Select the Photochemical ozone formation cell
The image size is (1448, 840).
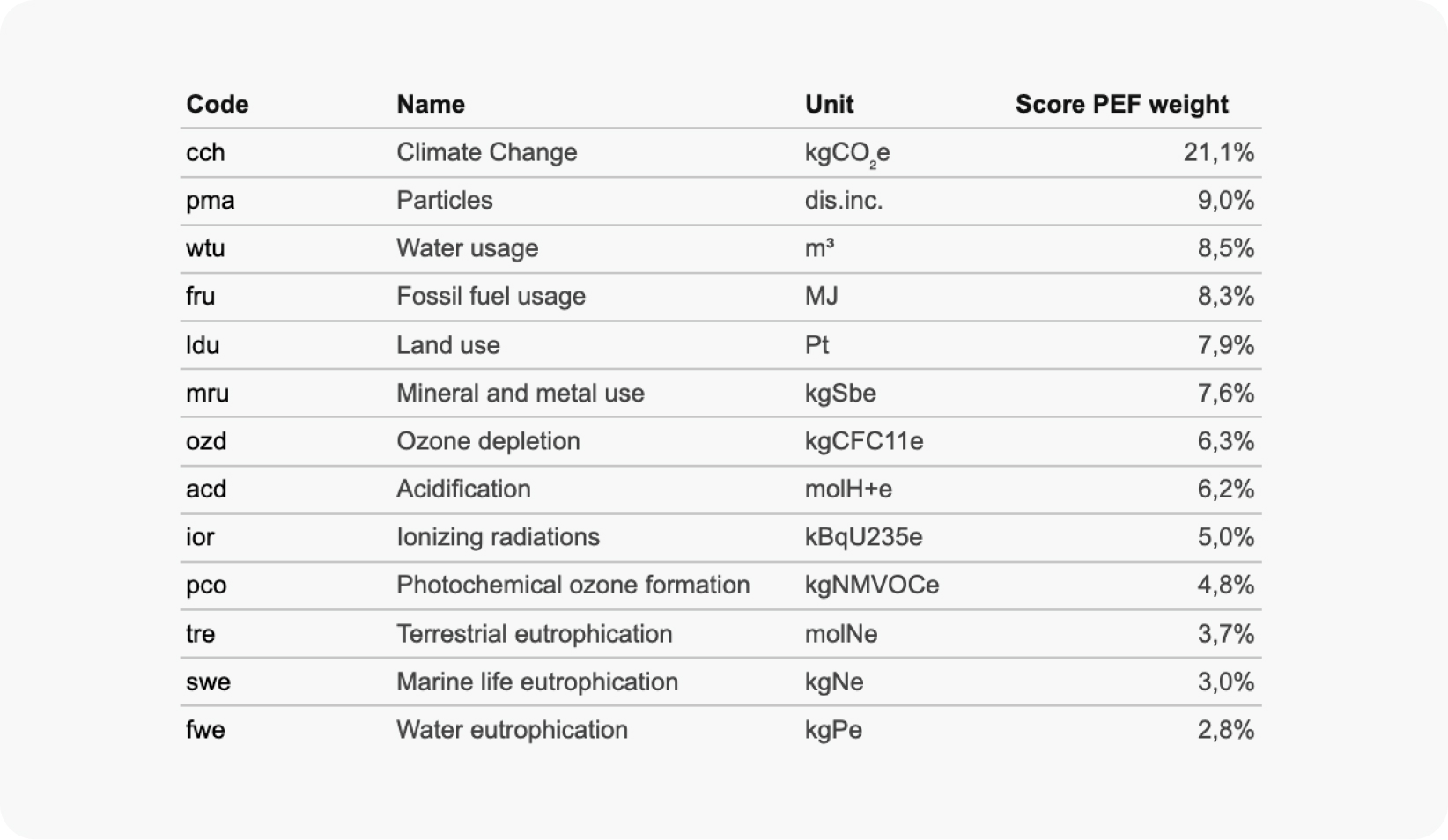573,585
